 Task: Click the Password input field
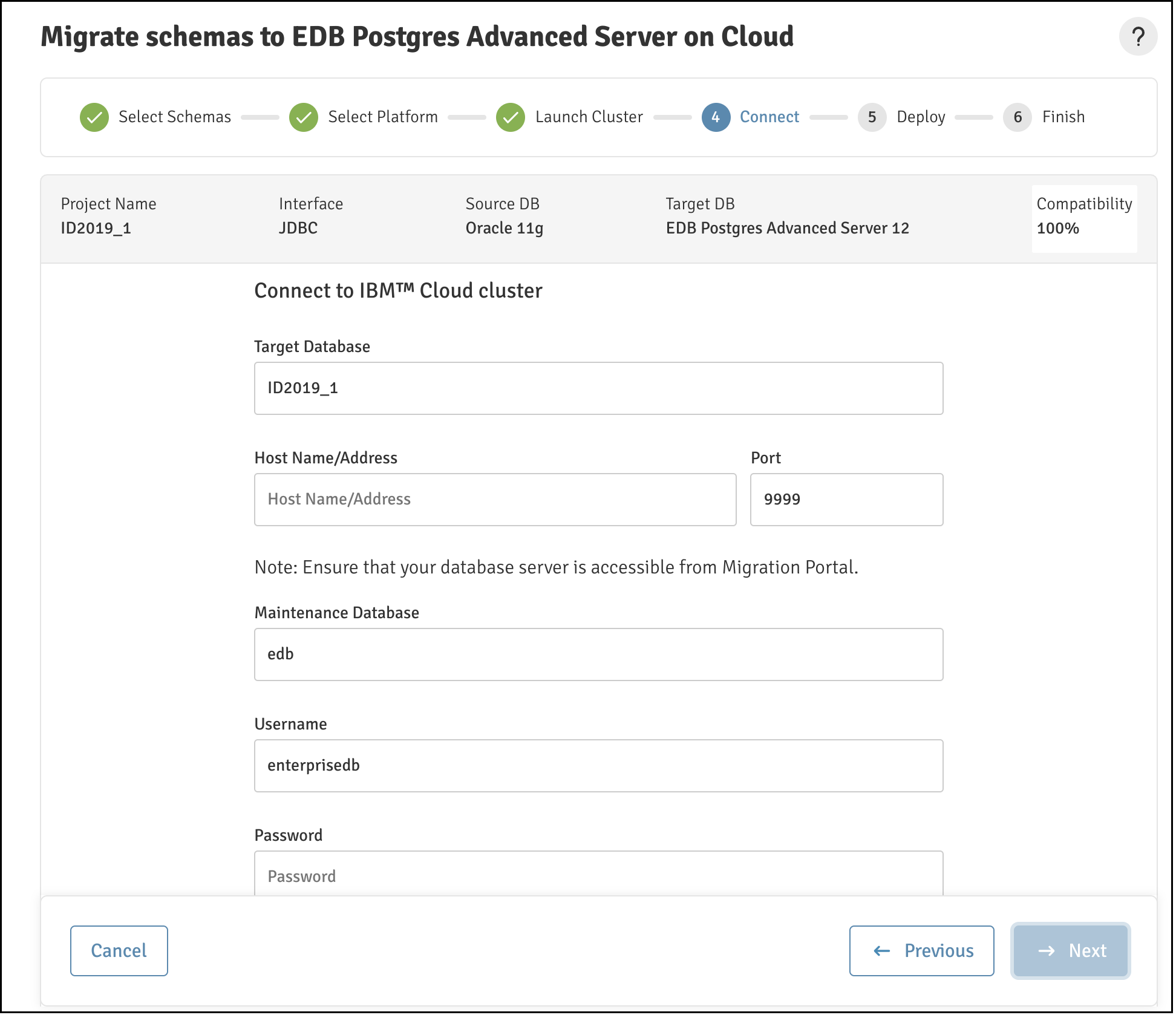pos(598,873)
